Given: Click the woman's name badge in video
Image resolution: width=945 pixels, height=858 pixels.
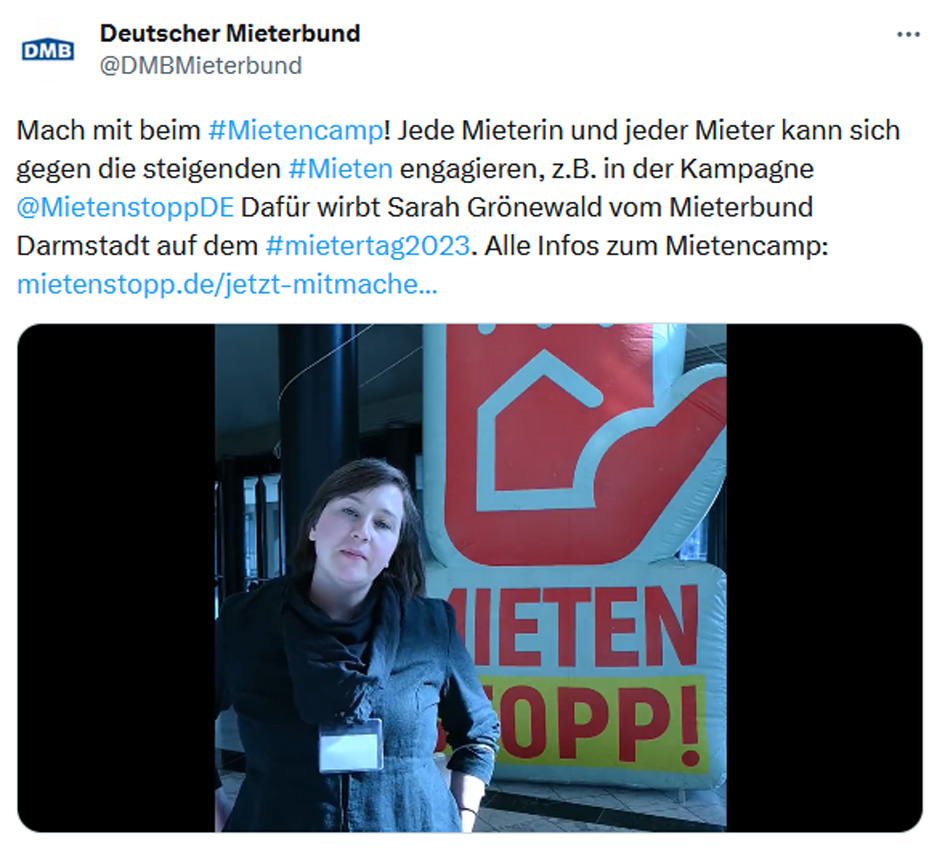Looking at the screenshot, I should (351, 745).
